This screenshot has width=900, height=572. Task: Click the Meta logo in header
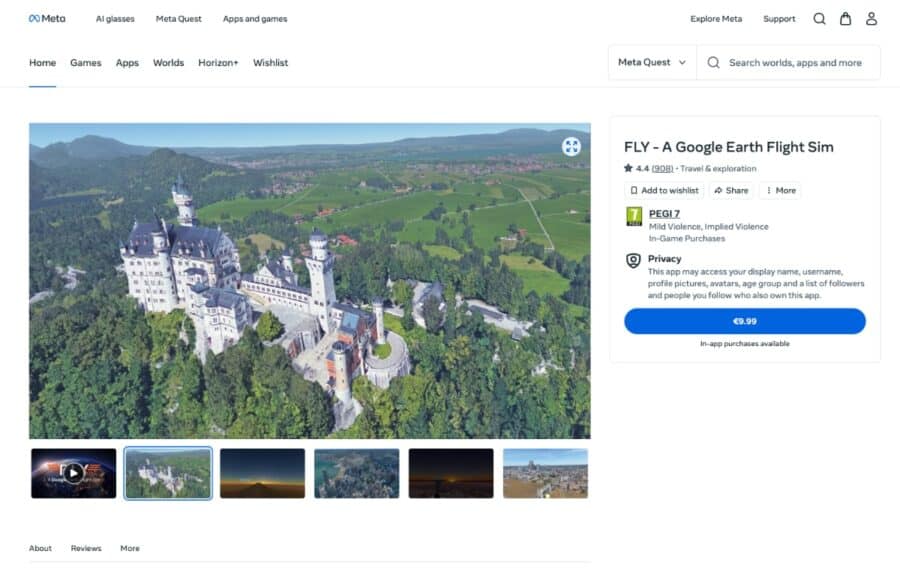(x=47, y=18)
